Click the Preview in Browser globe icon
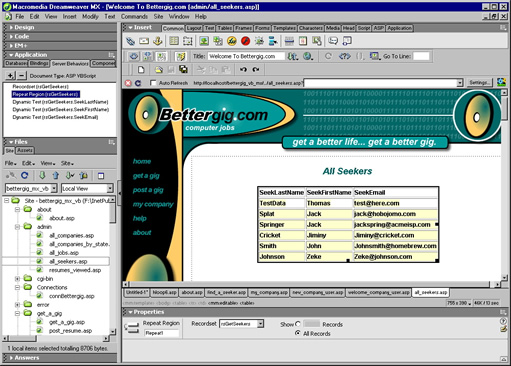Screen dimensions: 511x366 pyautogui.click(x=308, y=56)
